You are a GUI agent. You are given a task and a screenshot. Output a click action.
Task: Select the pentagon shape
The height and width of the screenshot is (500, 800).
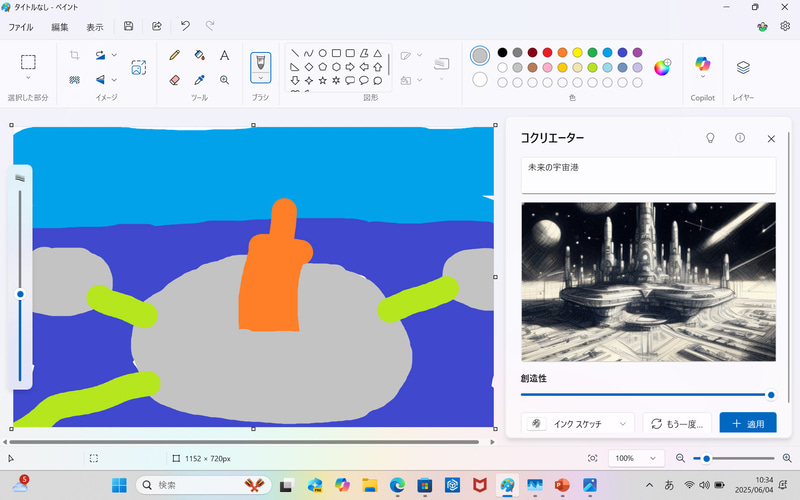322,66
